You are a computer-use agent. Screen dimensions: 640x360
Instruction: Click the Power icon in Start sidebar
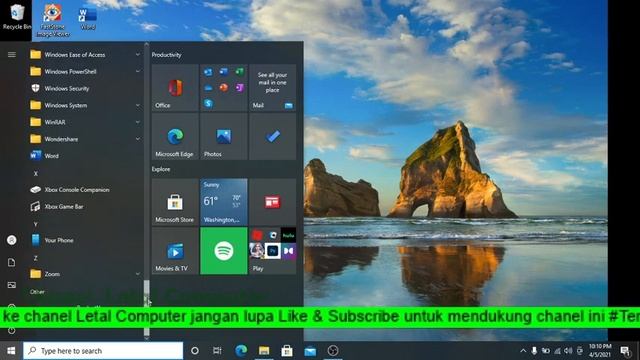[12, 330]
